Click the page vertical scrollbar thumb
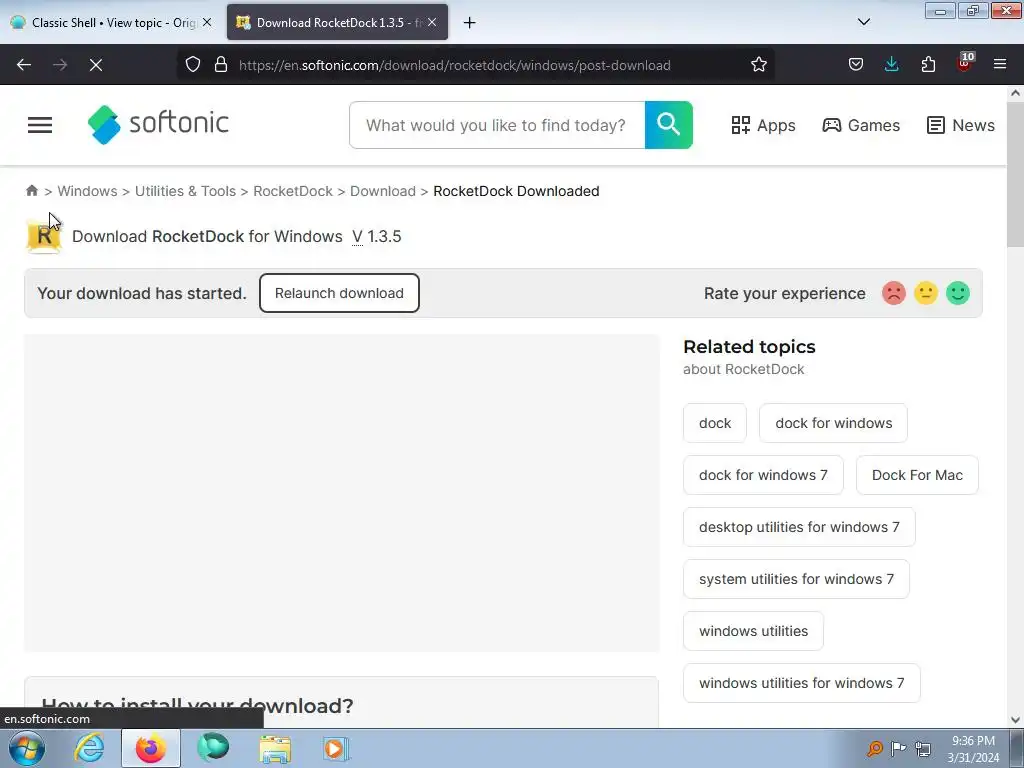The image size is (1024, 768). [1015, 173]
